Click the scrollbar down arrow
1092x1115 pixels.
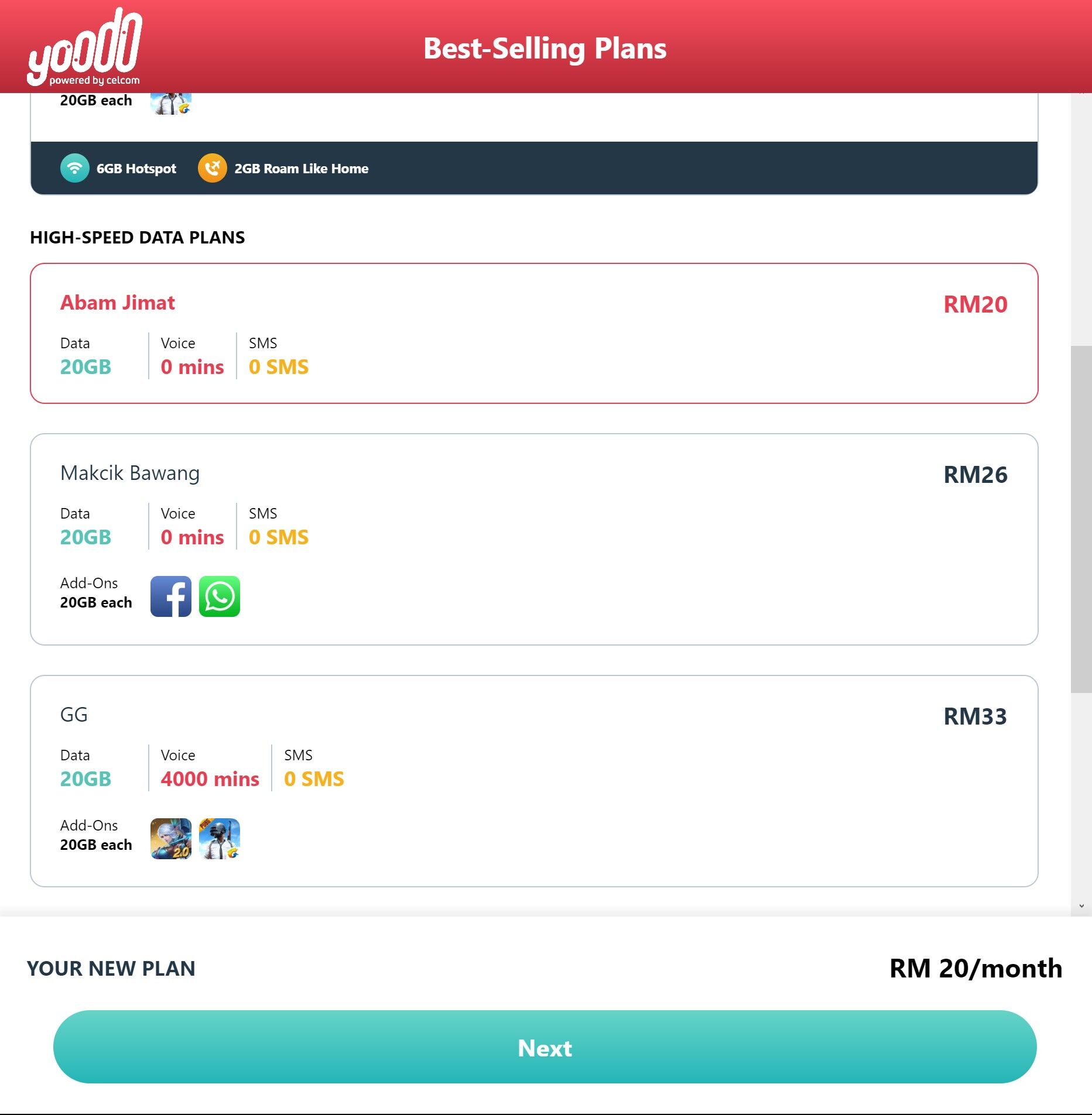pos(1081,905)
